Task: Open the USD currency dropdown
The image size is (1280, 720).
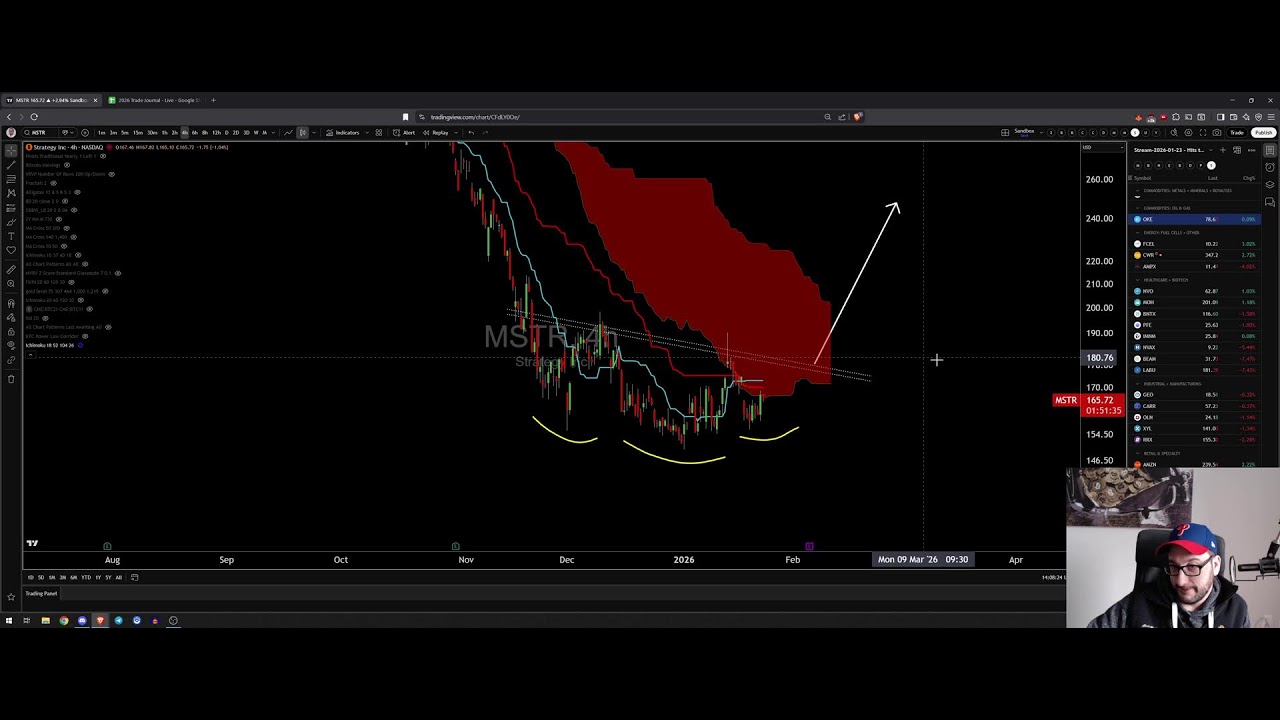Action: 1103,147
